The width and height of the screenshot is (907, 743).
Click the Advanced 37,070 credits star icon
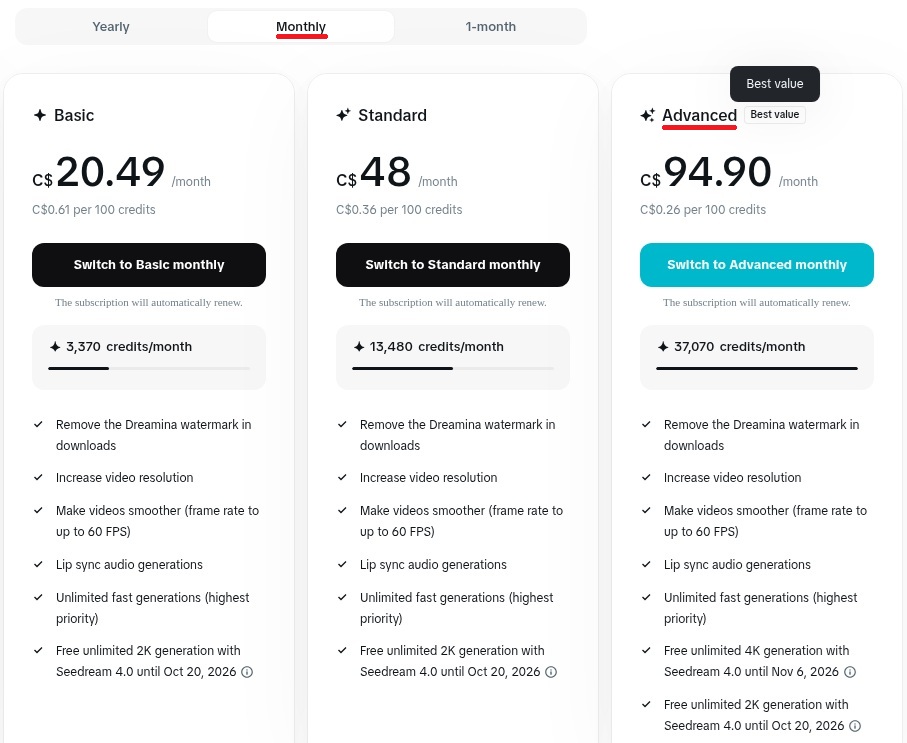(x=663, y=347)
